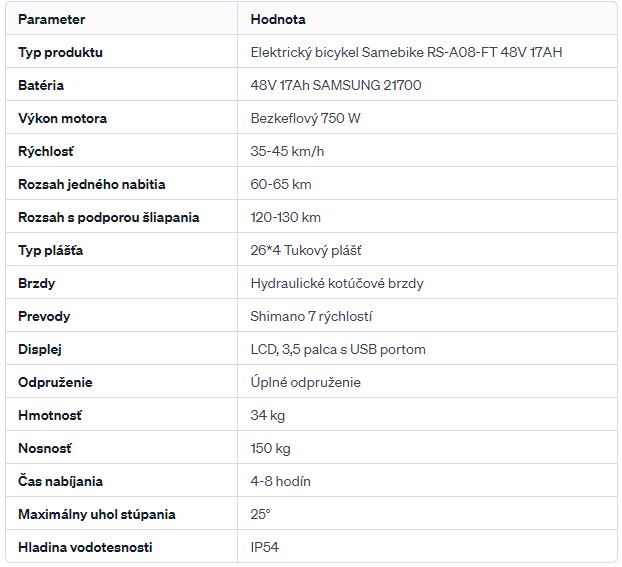Select the Batéria row label
This screenshot has height=567, width=622.
tap(41, 85)
